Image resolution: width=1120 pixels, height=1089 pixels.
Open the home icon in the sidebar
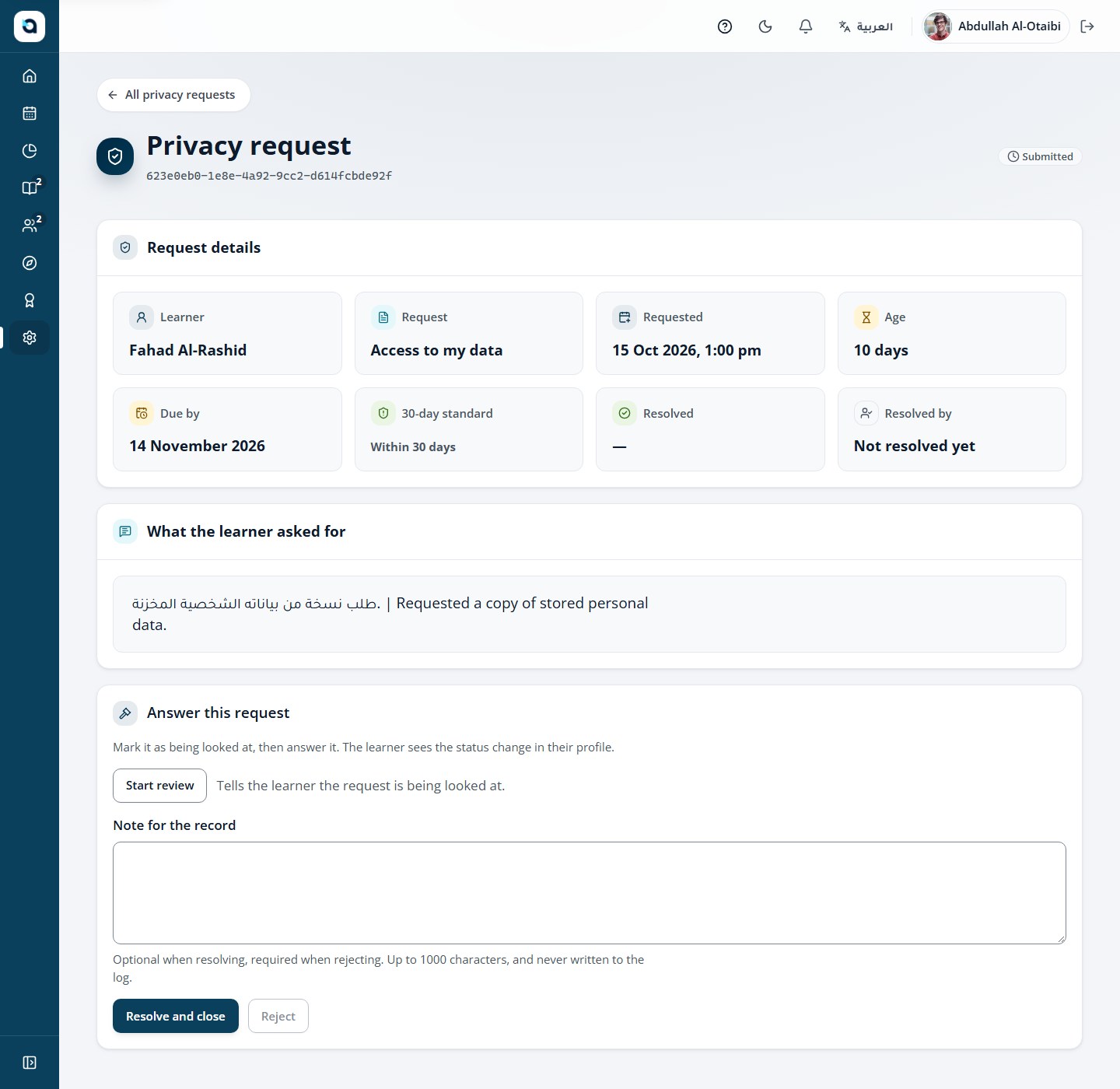click(30, 76)
